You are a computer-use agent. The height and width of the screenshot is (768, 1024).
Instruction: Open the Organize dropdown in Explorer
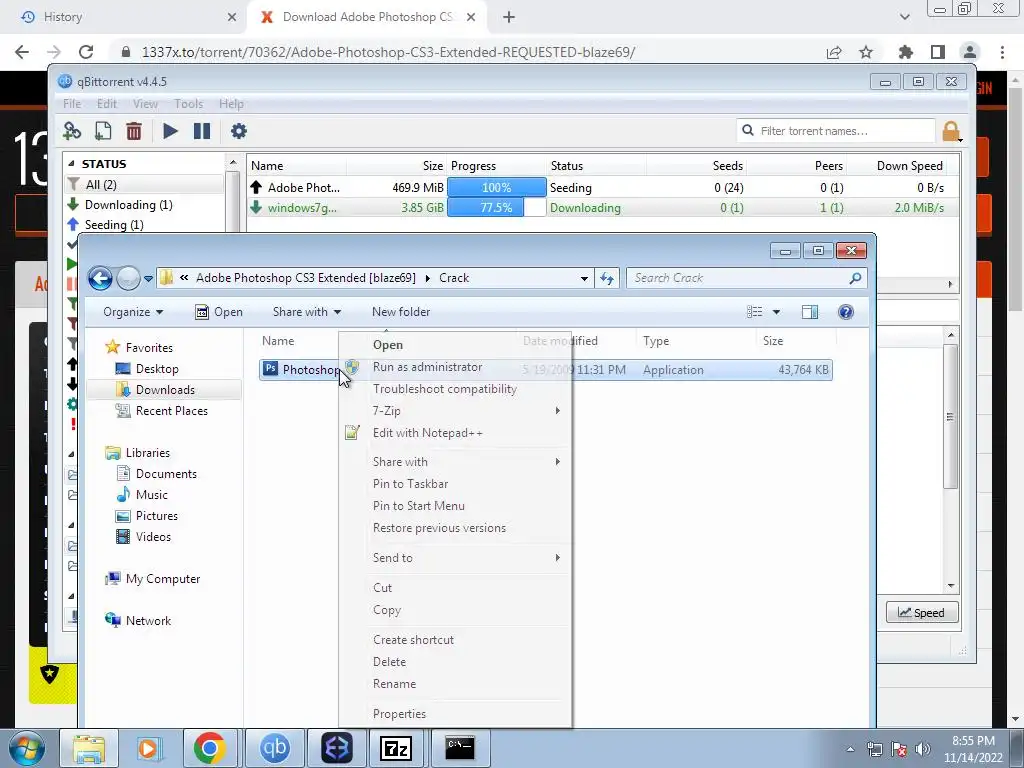133,312
